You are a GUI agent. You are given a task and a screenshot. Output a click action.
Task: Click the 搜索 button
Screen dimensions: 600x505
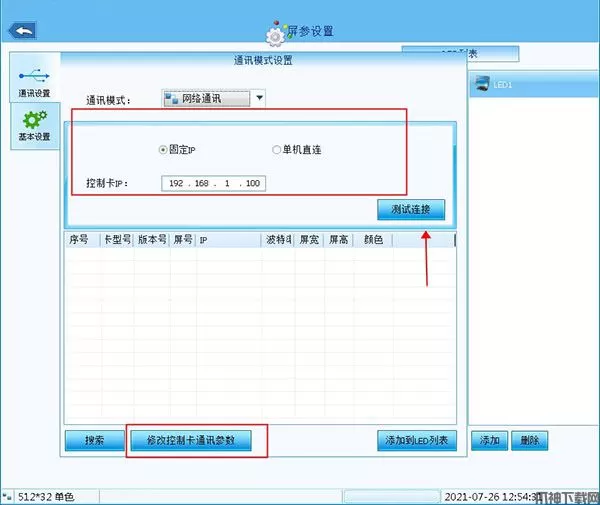95,441
